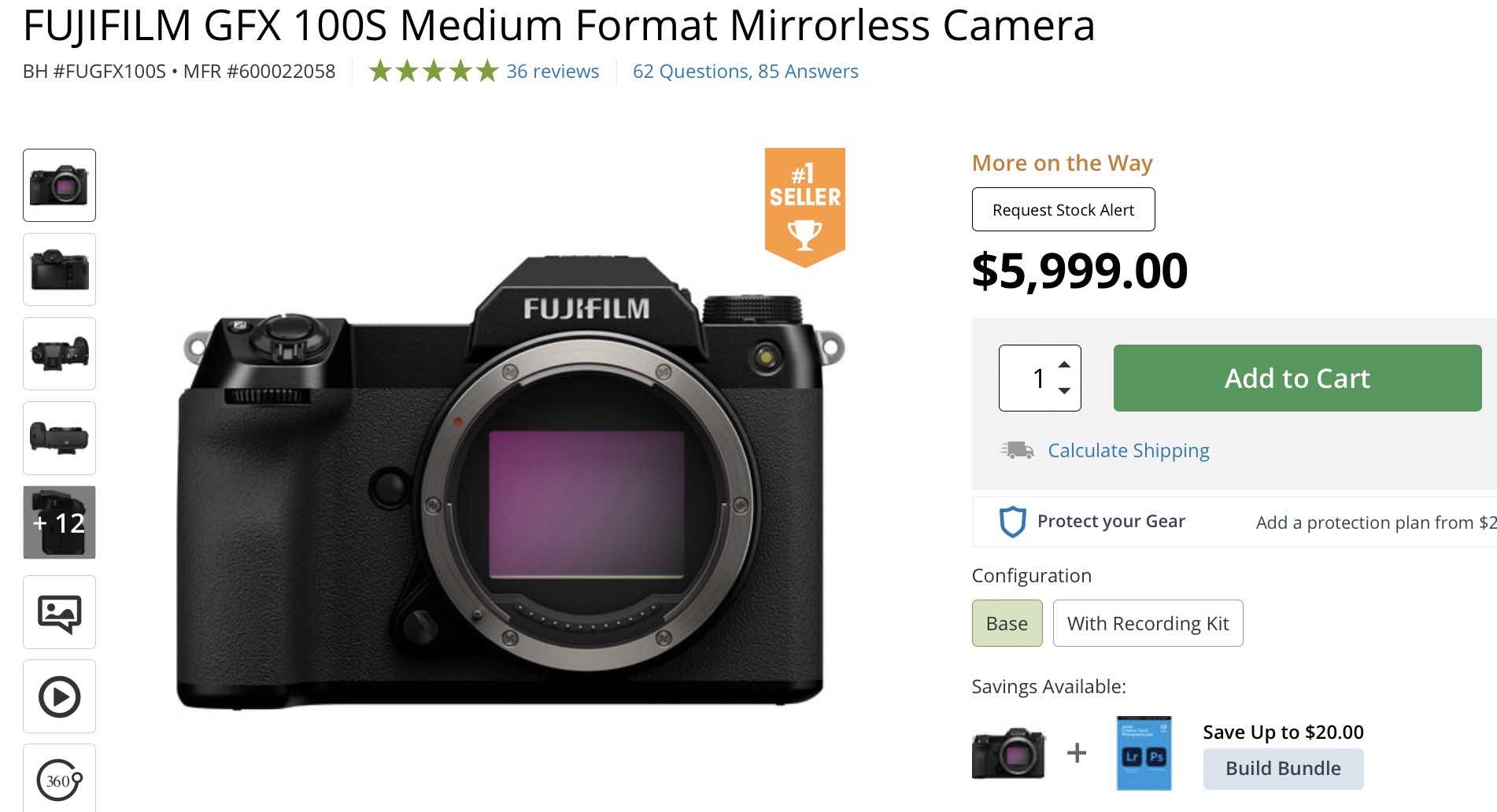Expand remaining photos via +12 thumbnail
Image resolution: width=1497 pixels, height=812 pixels.
pos(59,522)
